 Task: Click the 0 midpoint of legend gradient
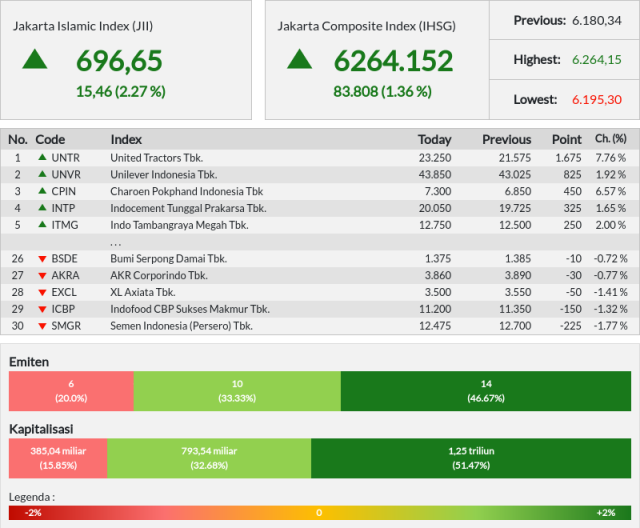click(319, 513)
